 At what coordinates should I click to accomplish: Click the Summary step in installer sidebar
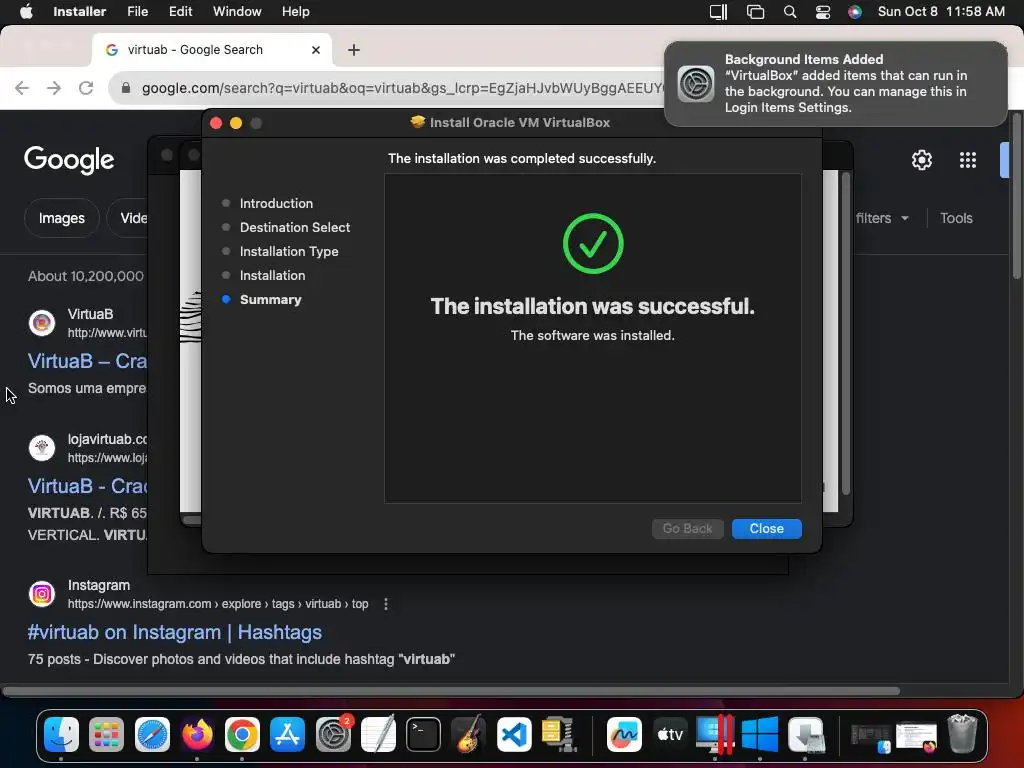click(x=270, y=300)
